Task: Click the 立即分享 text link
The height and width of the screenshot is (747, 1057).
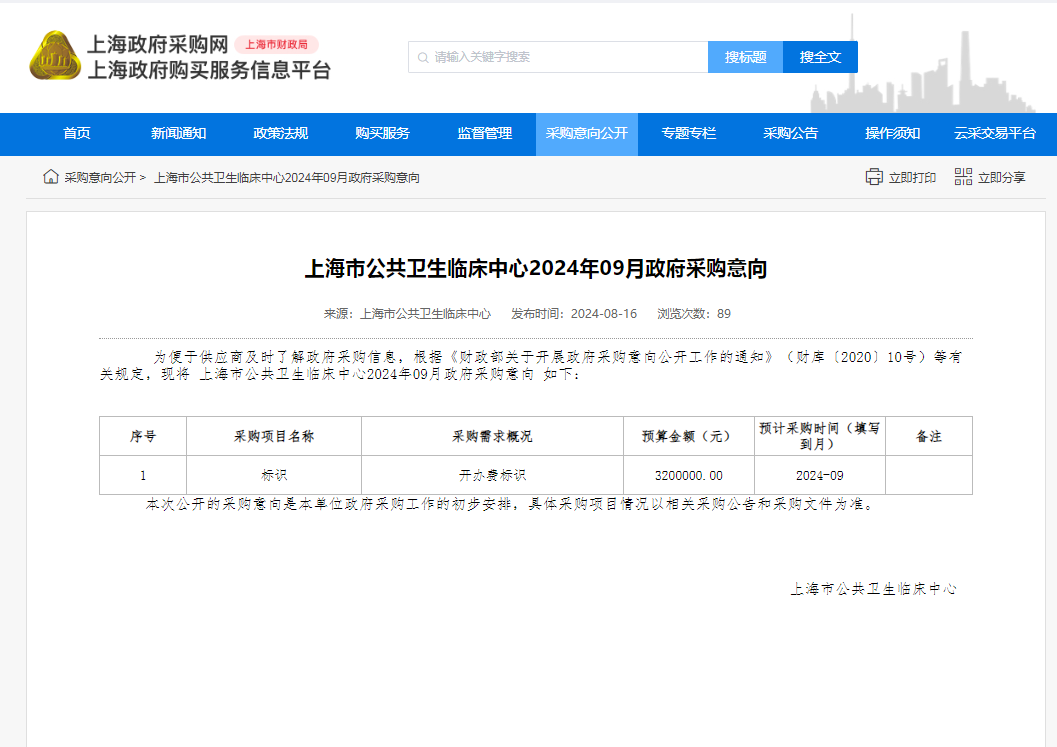Action: click(x=1002, y=177)
